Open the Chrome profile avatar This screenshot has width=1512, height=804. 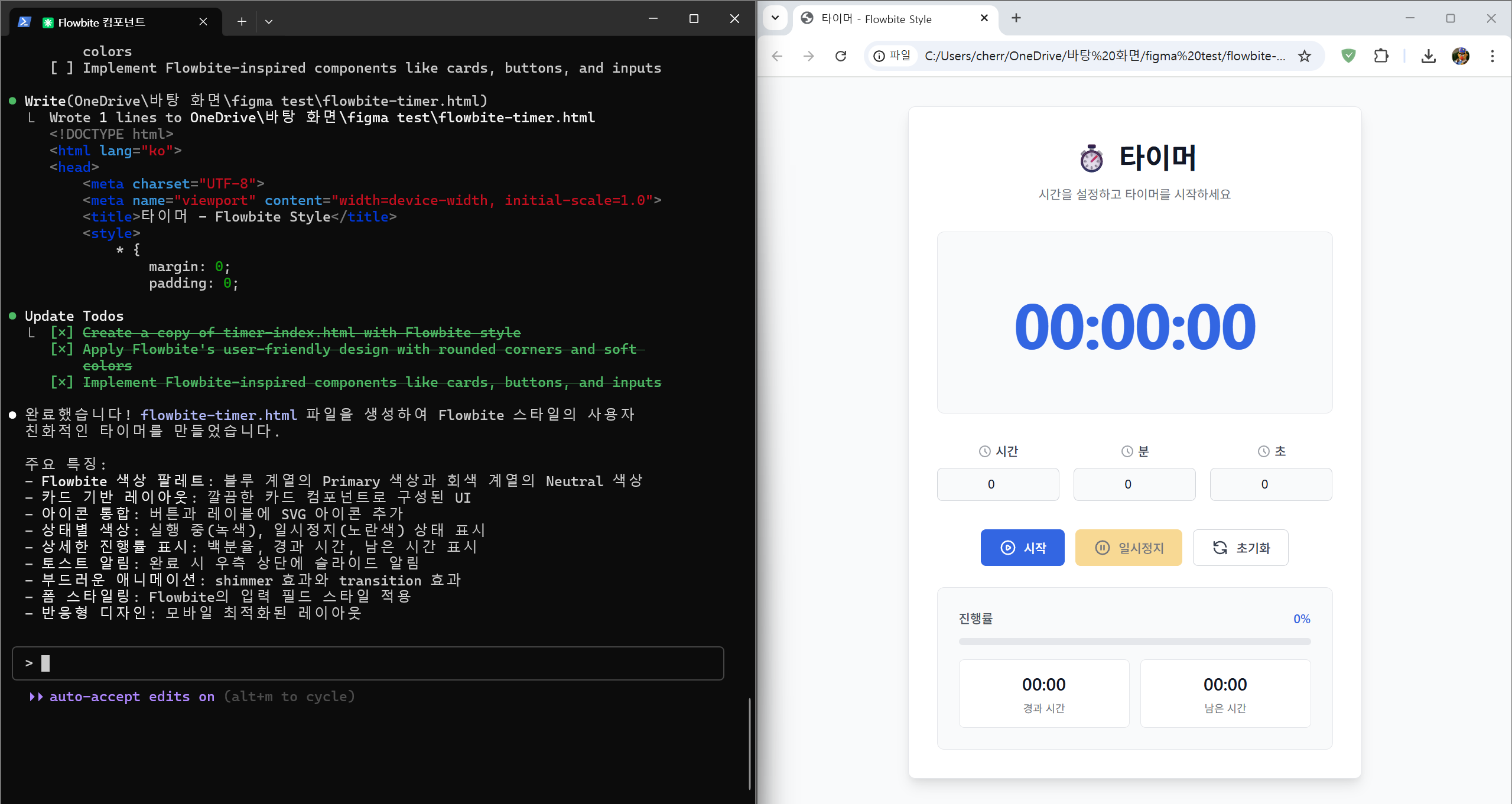1460,56
